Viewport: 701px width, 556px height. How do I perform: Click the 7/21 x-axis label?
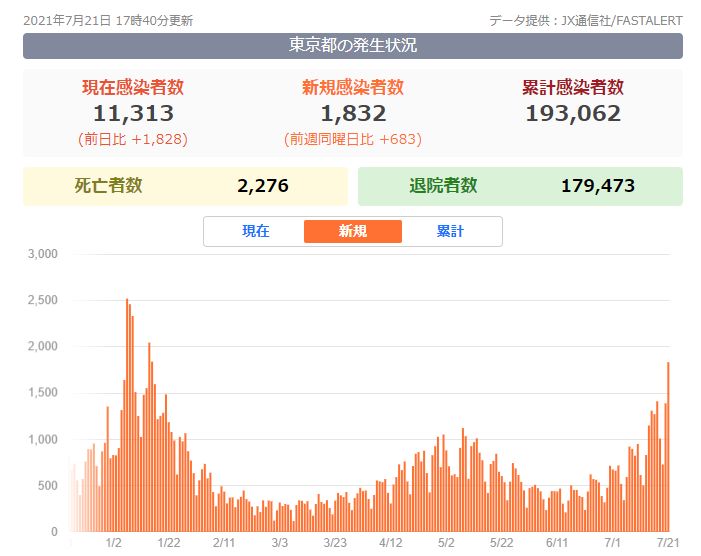(668, 543)
